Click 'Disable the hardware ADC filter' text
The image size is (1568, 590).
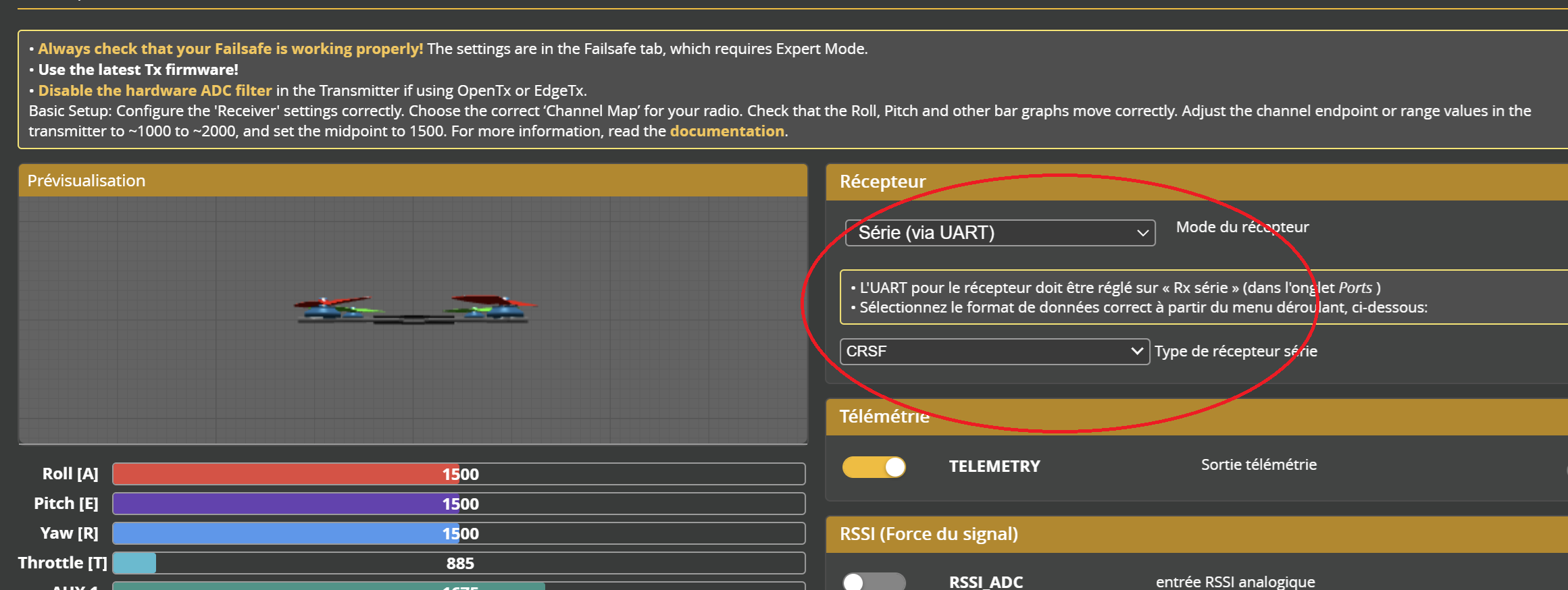(155, 90)
